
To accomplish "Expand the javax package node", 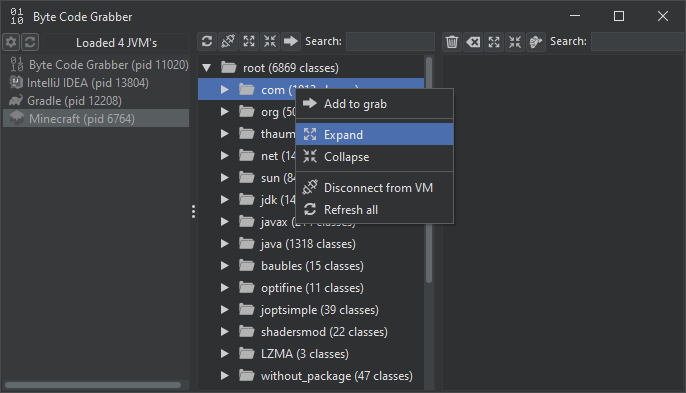I will click(225, 221).
